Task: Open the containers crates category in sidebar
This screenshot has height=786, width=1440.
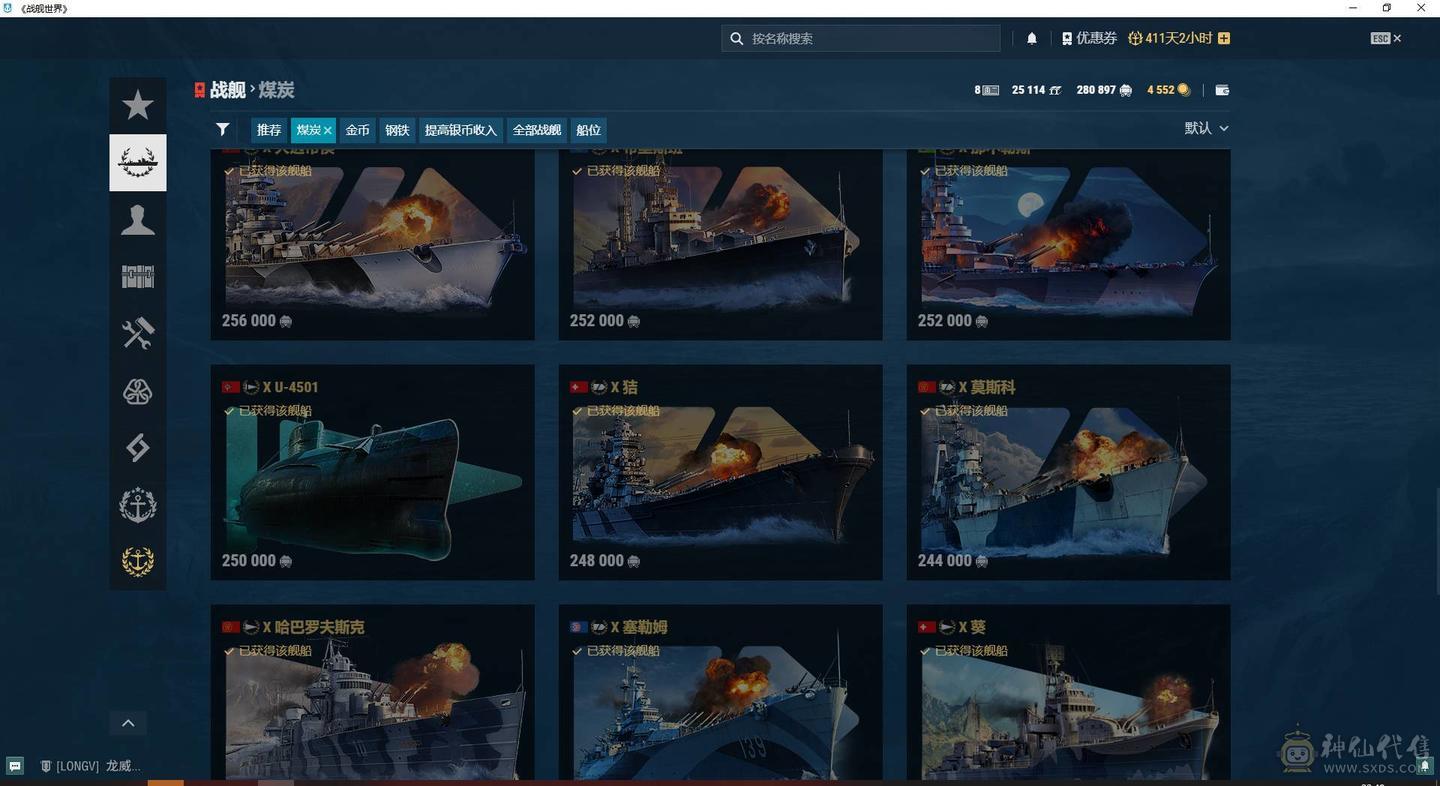Action: pyautogui.click(x=138, y=276)
